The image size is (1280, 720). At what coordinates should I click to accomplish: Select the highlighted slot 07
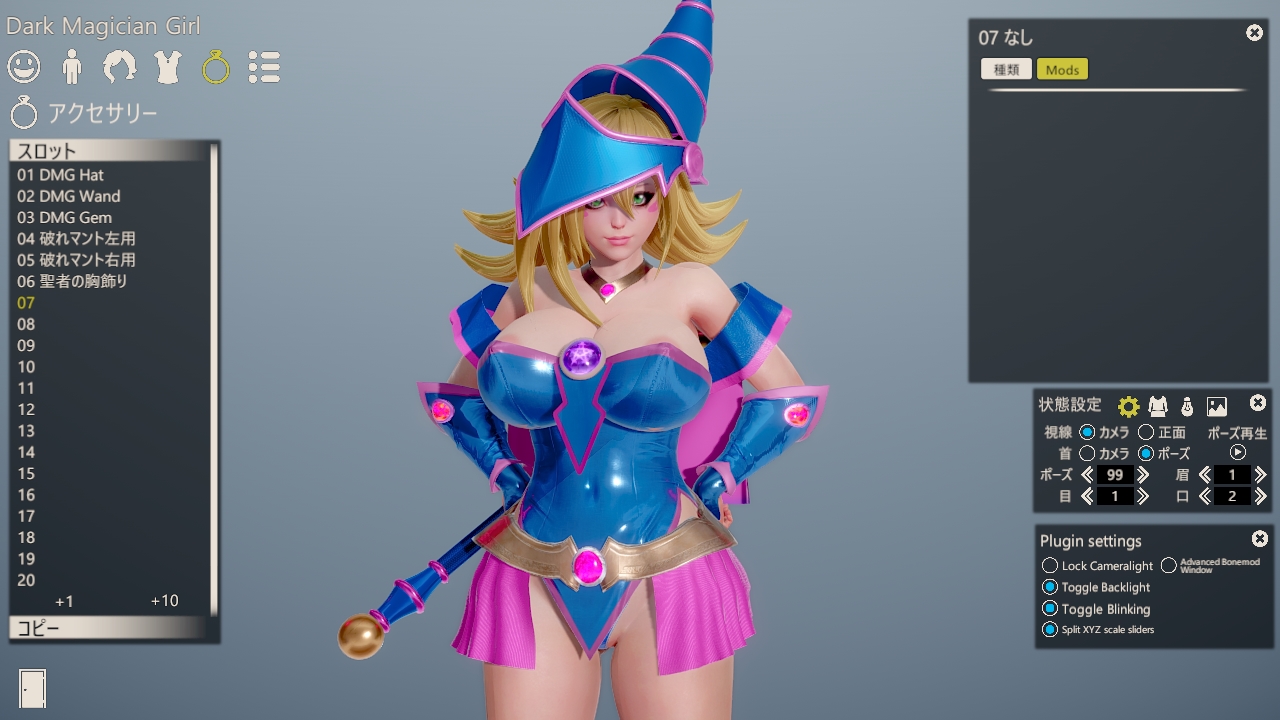pos(110,303)
